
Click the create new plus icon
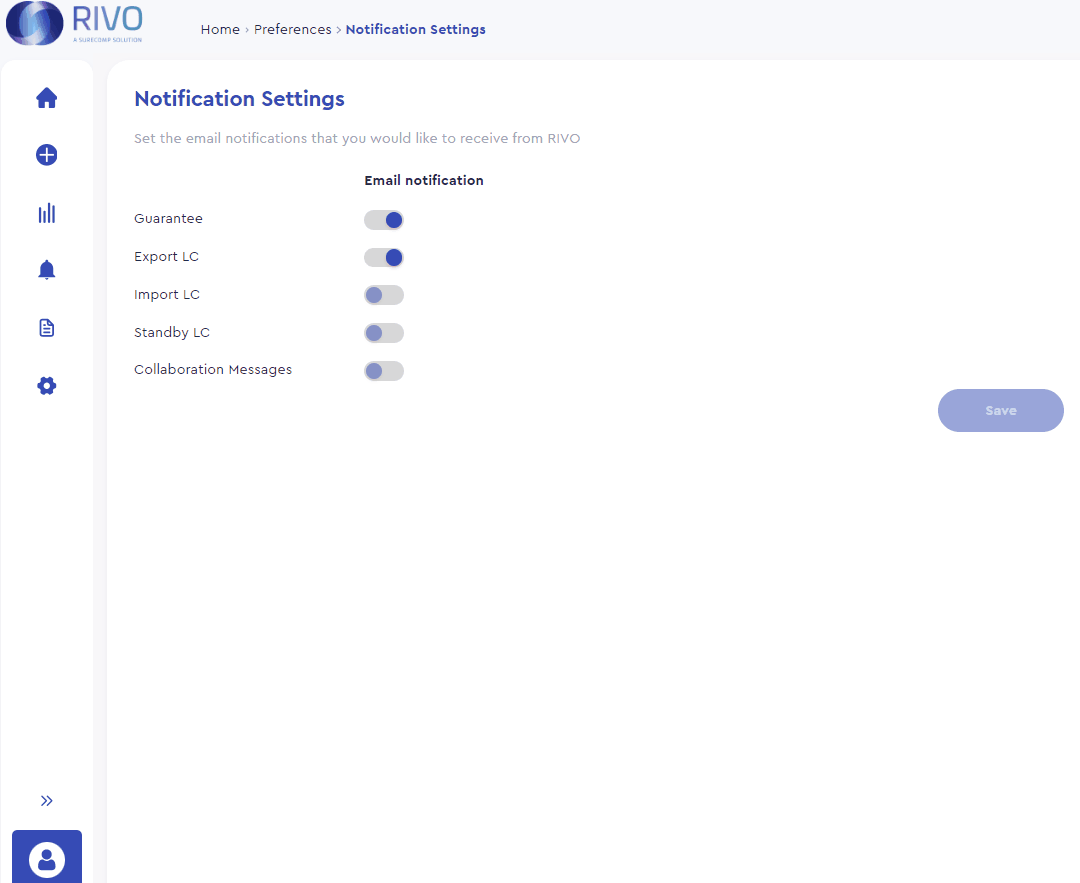pos(46,155)
